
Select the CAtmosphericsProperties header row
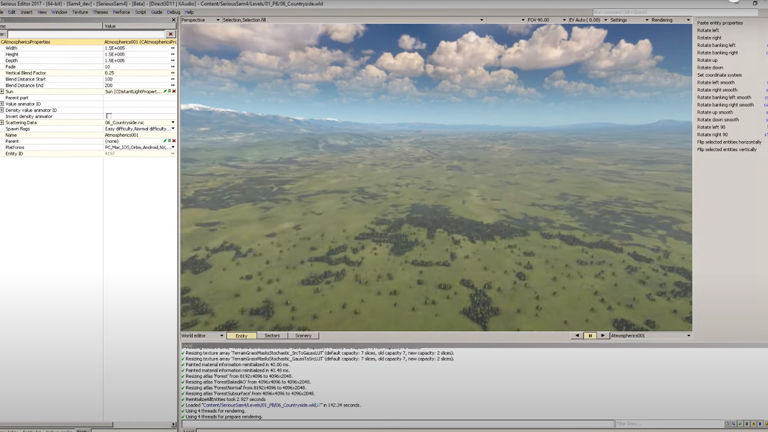pos(88,42)
